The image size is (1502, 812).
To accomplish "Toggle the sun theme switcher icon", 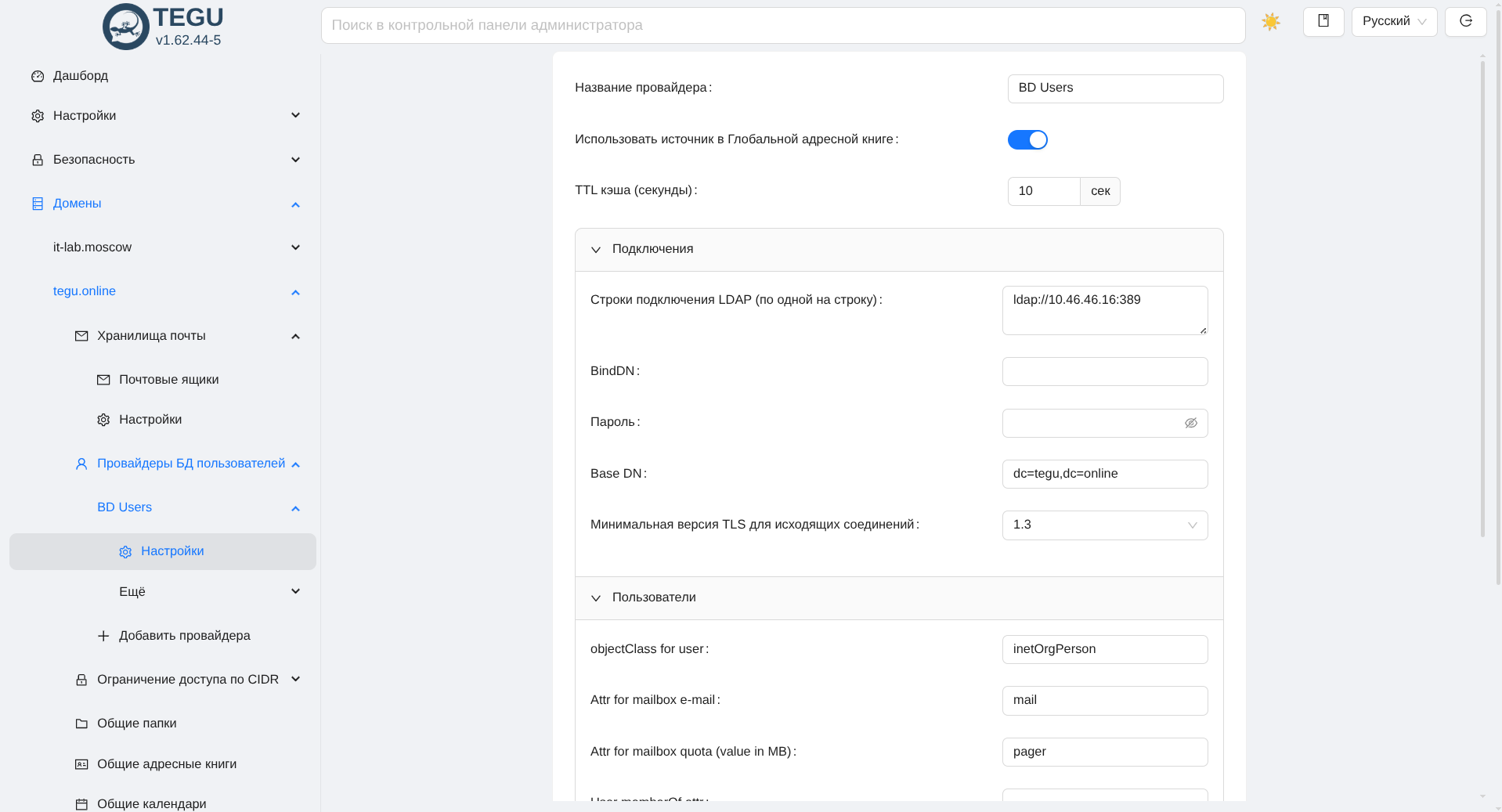I will [1270, 22].
